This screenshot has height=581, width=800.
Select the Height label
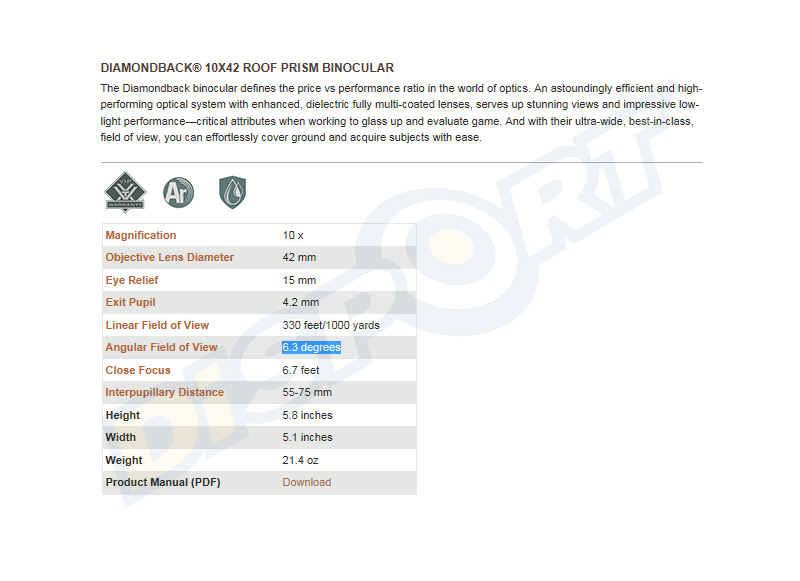(122, 415)
